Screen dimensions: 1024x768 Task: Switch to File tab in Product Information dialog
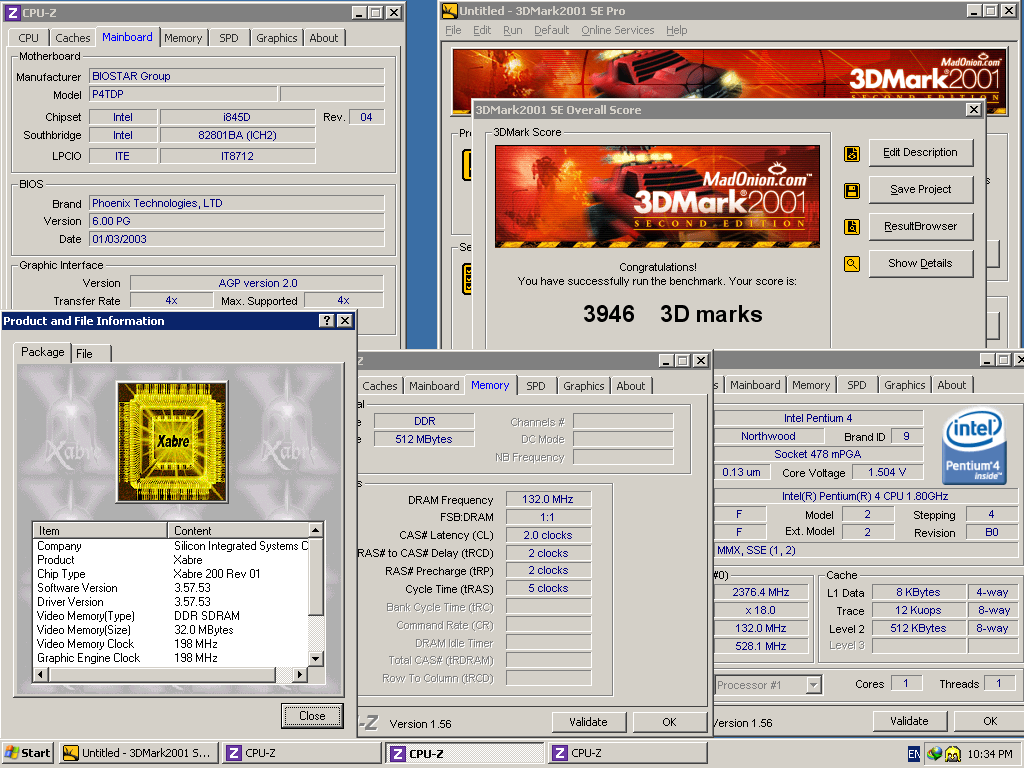[91, 353]
